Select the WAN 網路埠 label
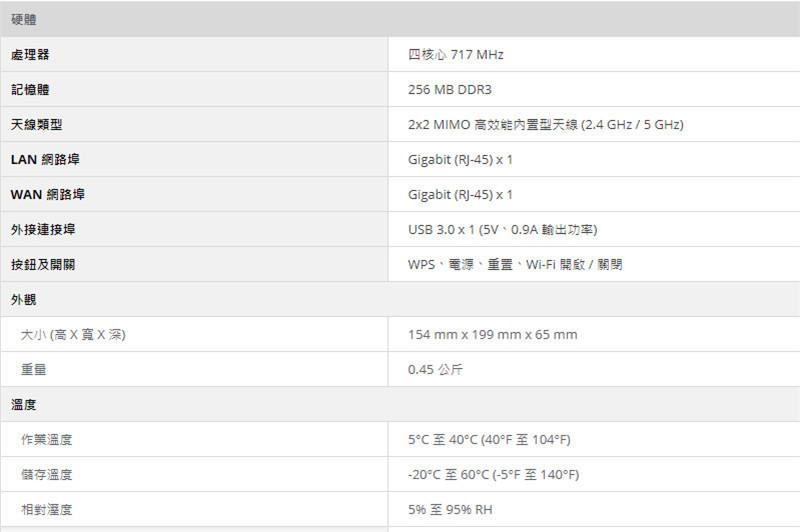Viewport: 800px width, 532px height. tap(48, 194)
